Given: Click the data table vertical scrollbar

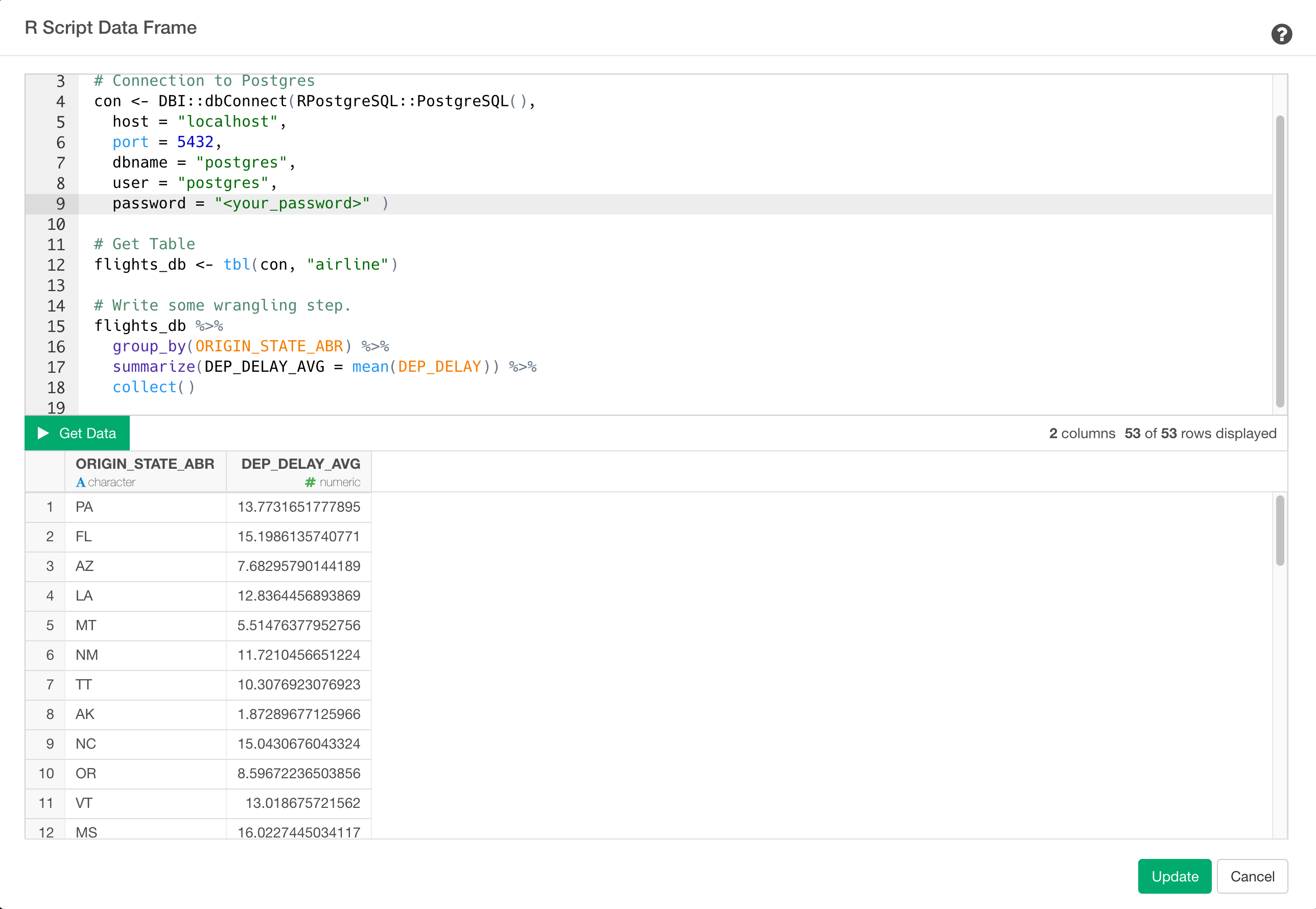Looking at the screenshot, I should [1280, 530].
